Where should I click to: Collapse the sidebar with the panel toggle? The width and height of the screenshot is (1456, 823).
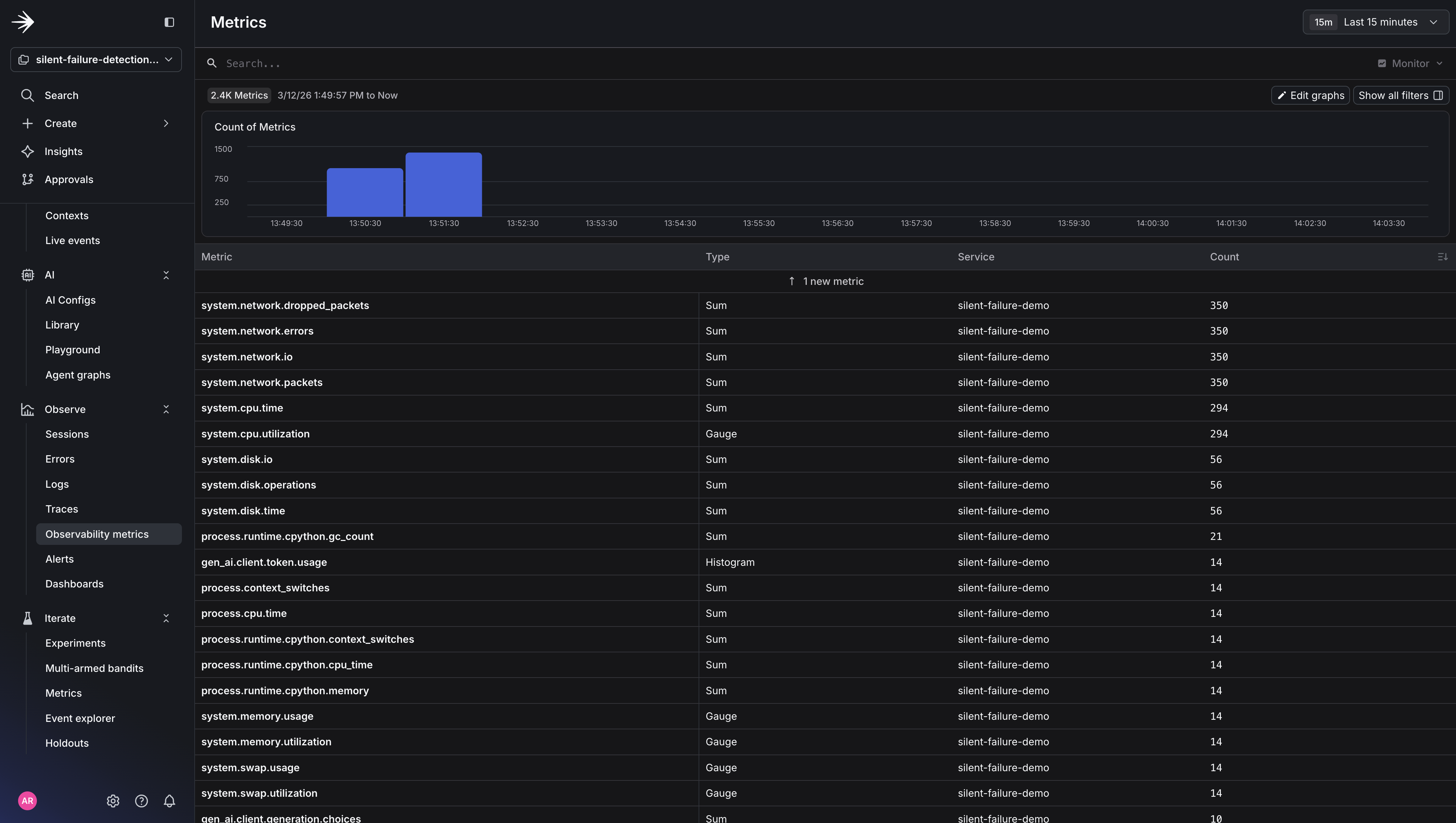[169, 22]
